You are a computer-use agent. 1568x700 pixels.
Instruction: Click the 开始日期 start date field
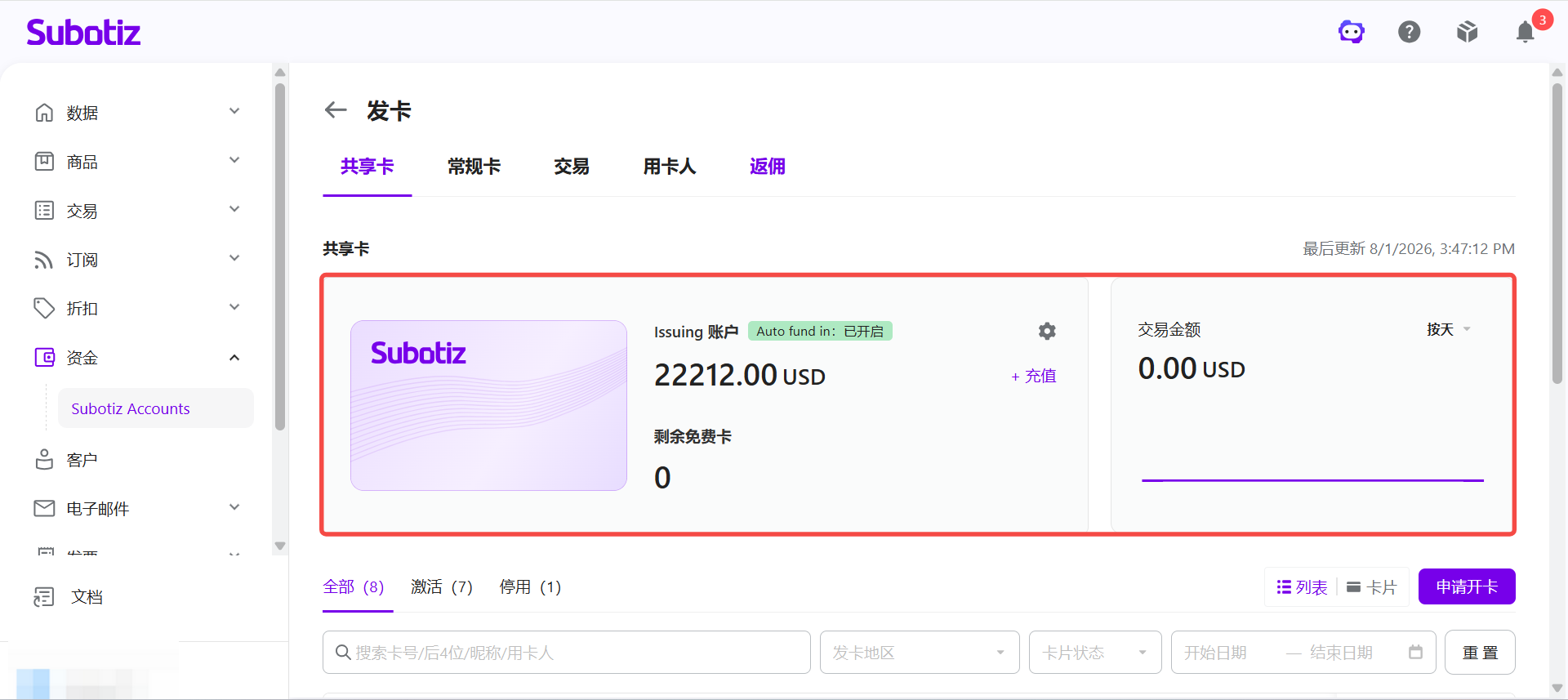[x=1215, y=653]
